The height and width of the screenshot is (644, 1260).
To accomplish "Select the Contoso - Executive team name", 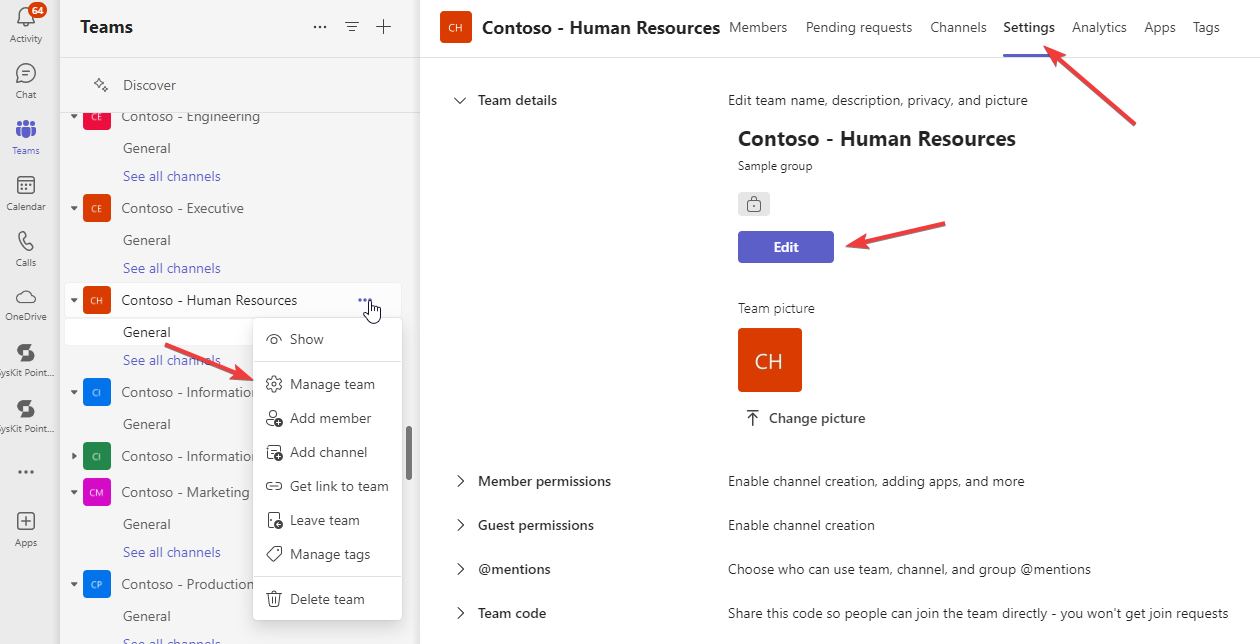I will click(x=183, y=208).
